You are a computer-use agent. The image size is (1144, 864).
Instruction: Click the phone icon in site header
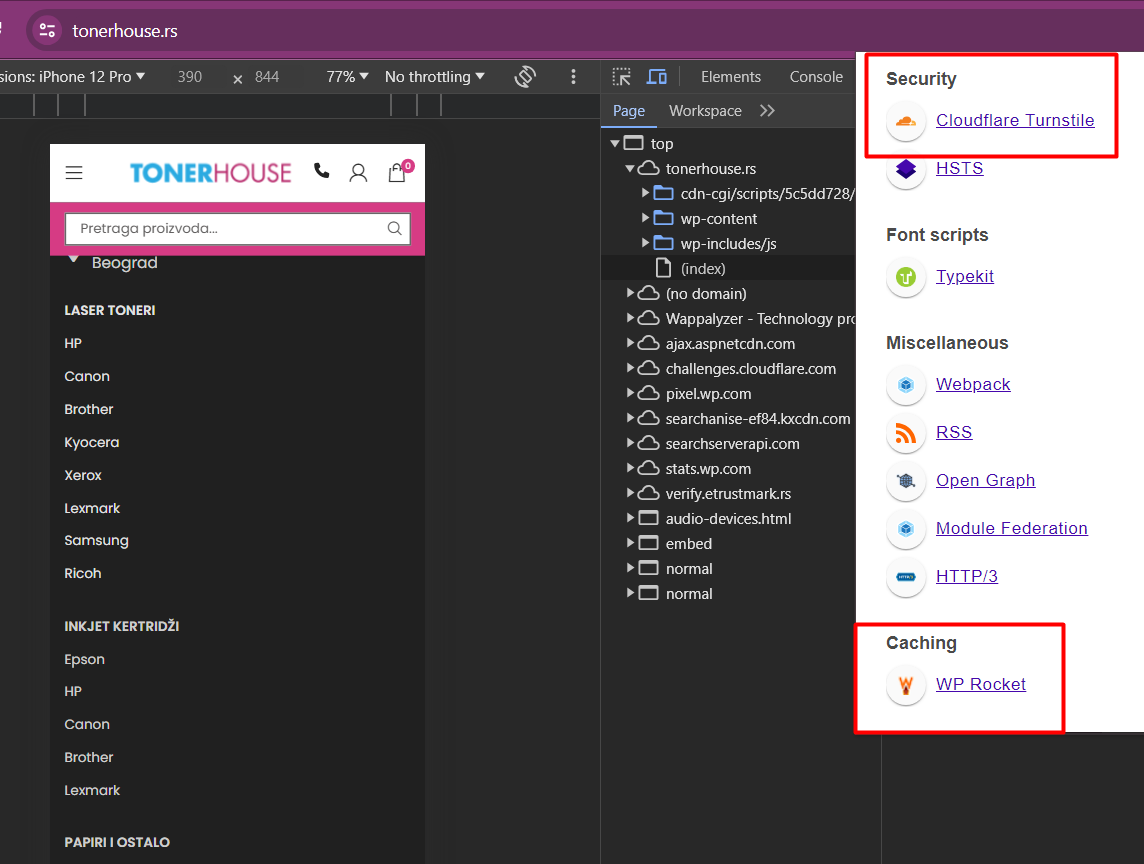(322, 171)
